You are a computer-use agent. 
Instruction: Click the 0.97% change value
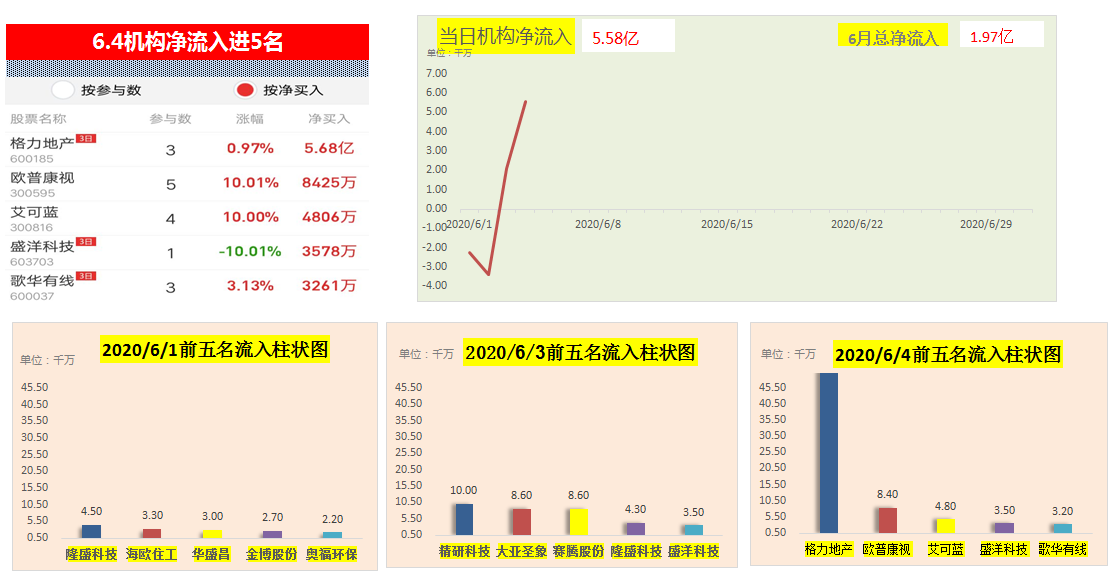250,148
